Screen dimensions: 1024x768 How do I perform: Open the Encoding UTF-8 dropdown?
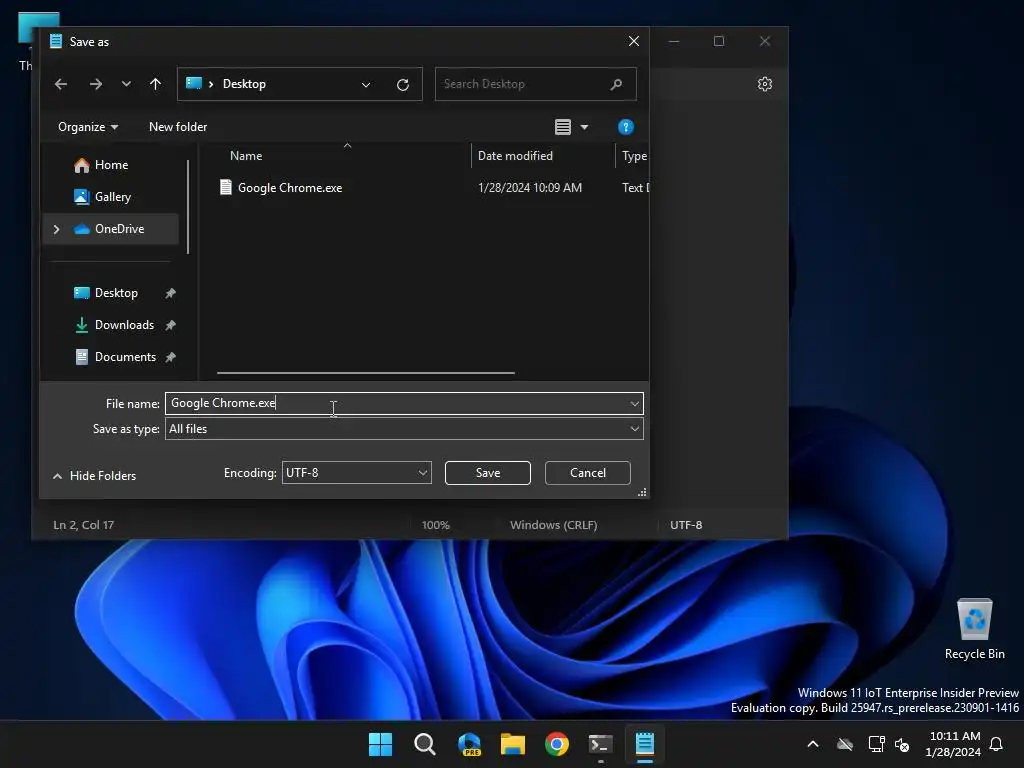pyautogui.click(x=357, y=473)
